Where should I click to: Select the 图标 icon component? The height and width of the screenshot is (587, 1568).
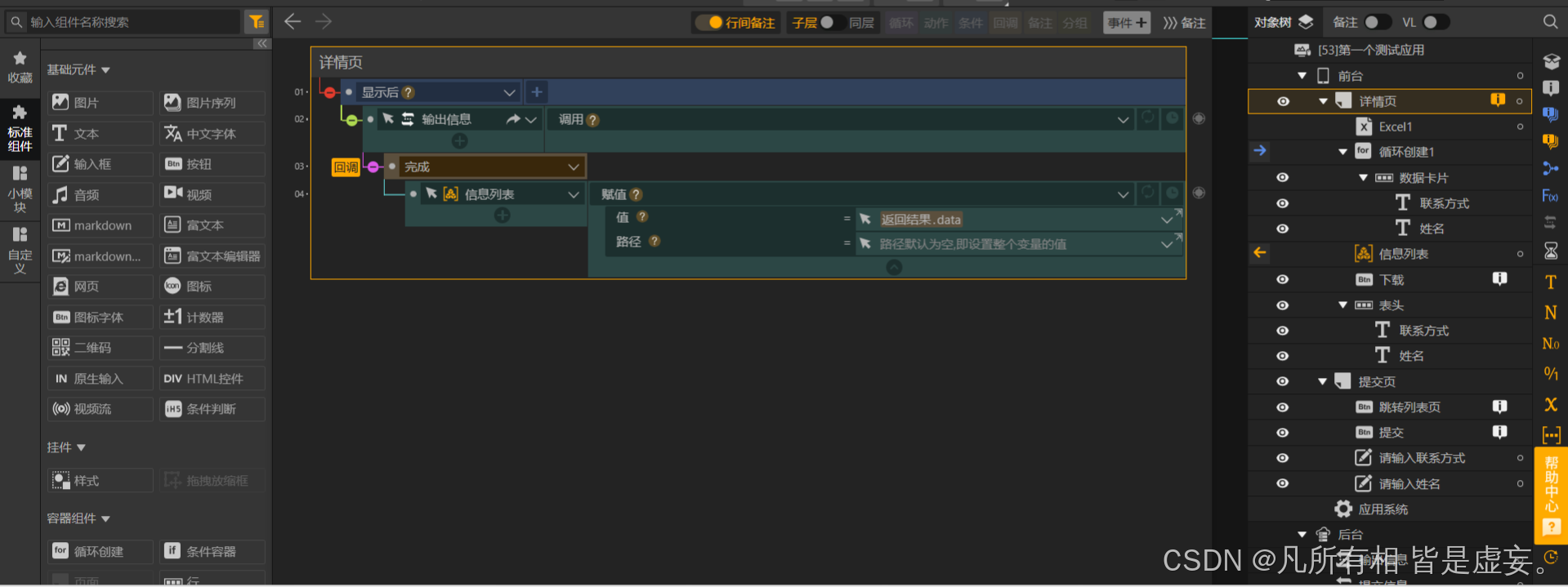tap(212, 287)
